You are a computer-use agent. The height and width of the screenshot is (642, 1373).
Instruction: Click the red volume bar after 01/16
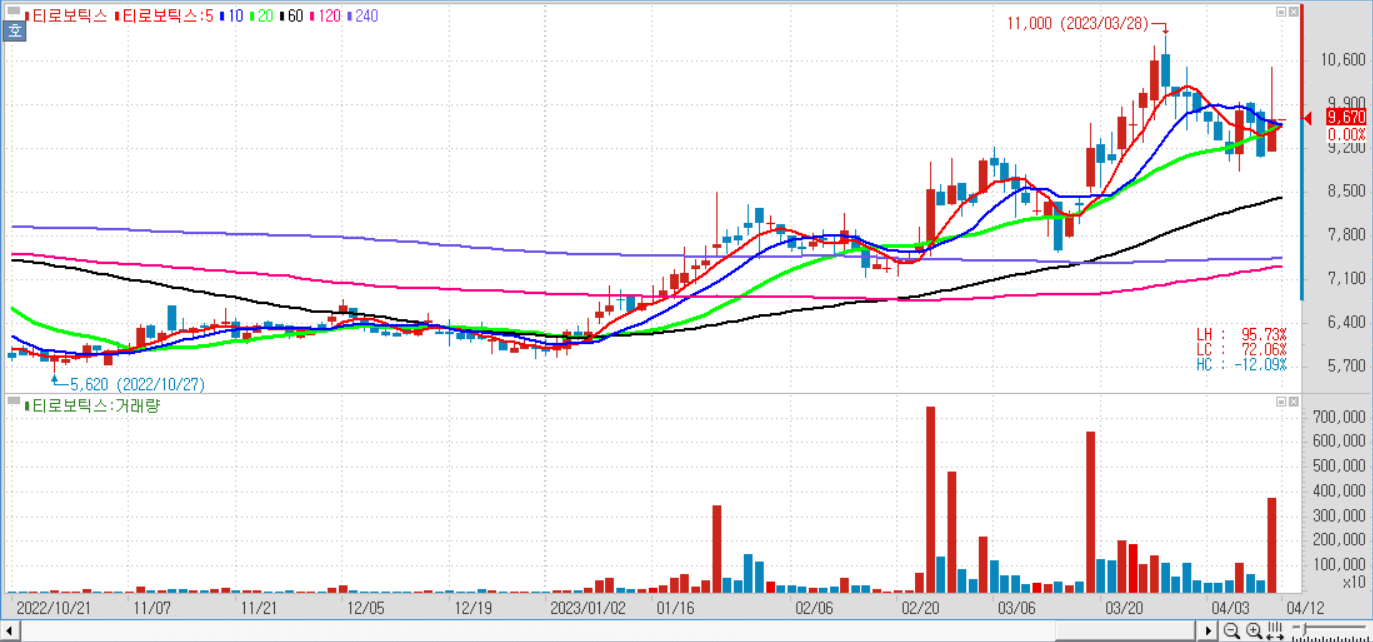(717, 549)
